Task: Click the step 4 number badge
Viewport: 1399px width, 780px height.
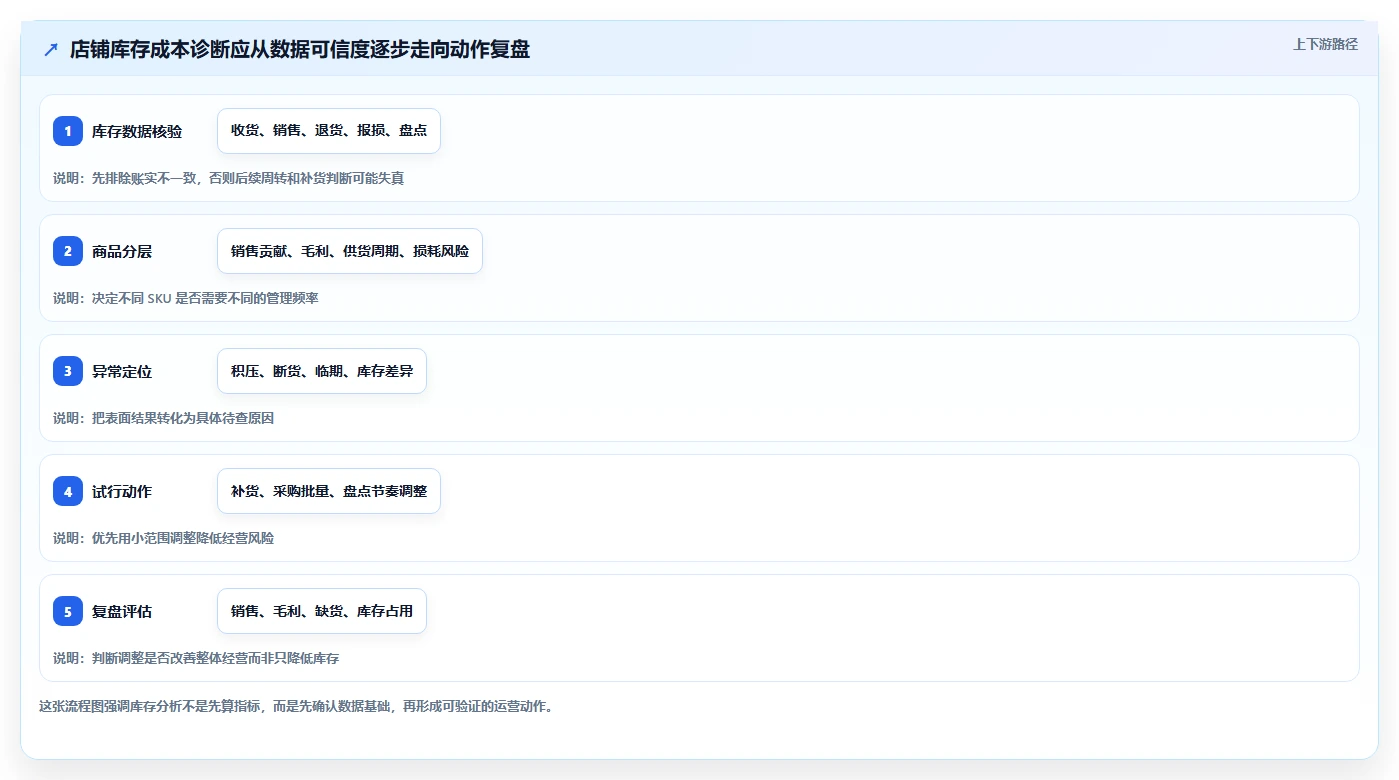Action: 68,491
